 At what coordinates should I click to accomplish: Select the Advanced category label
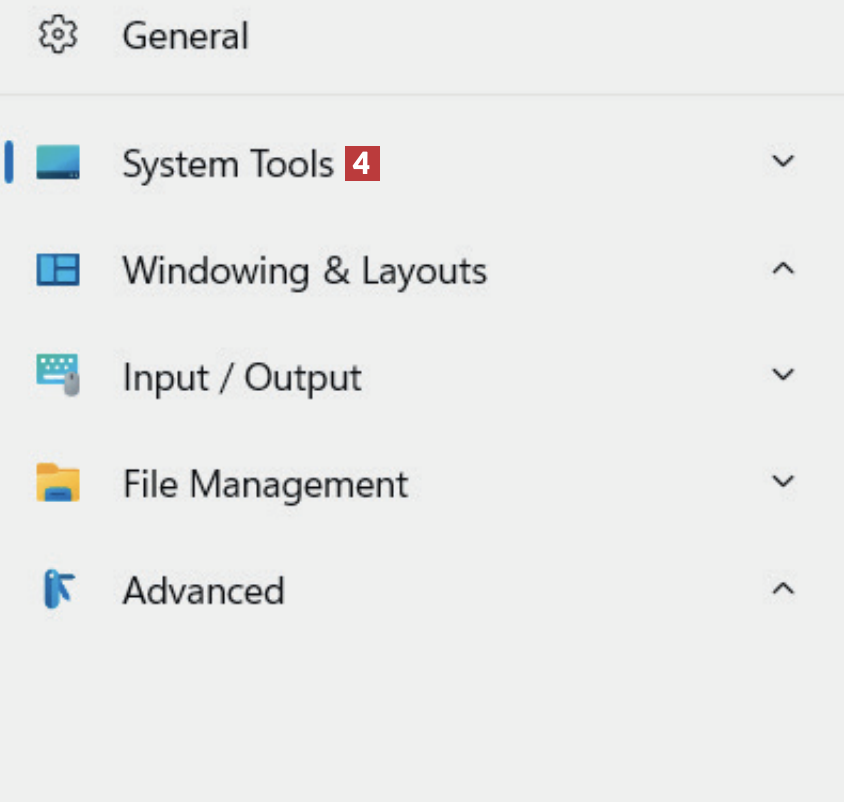pyautogui.click(x=203, y=591)
